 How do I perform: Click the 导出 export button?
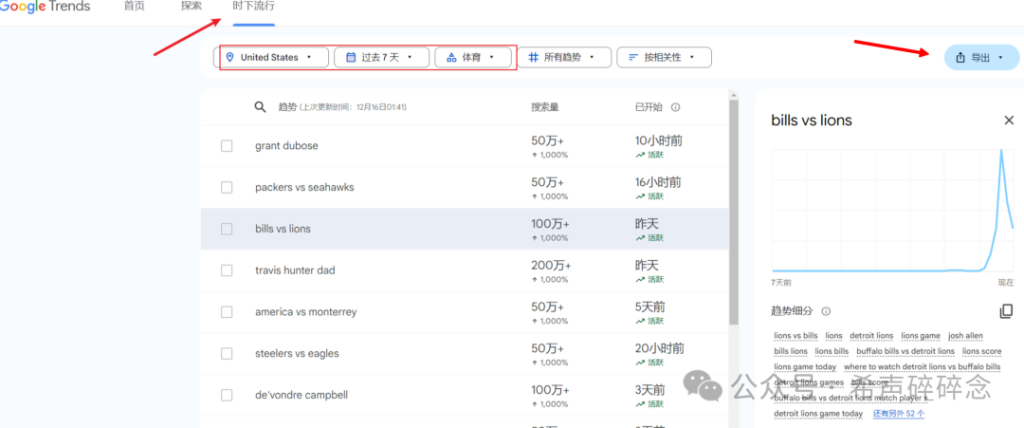(x=979, y=58)
